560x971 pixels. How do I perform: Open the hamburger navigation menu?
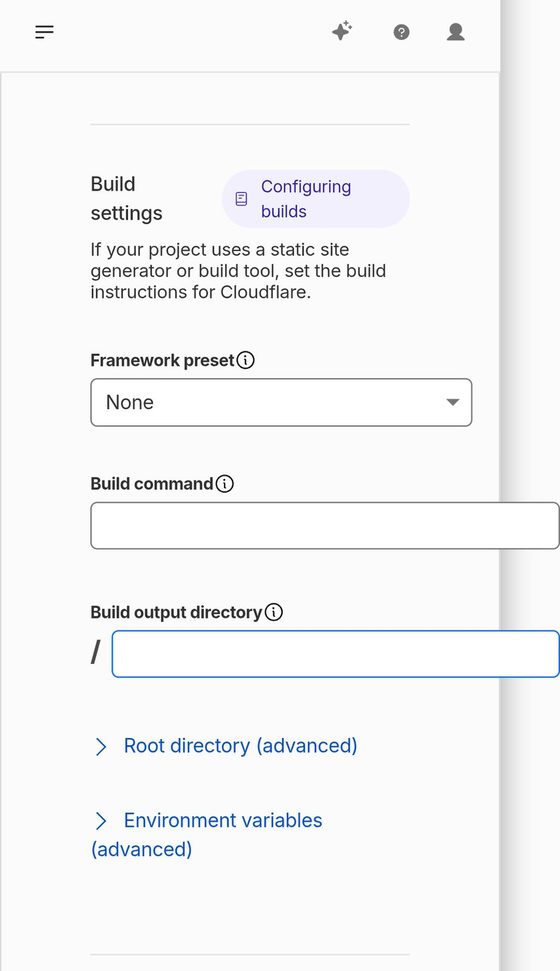point(45,32)
